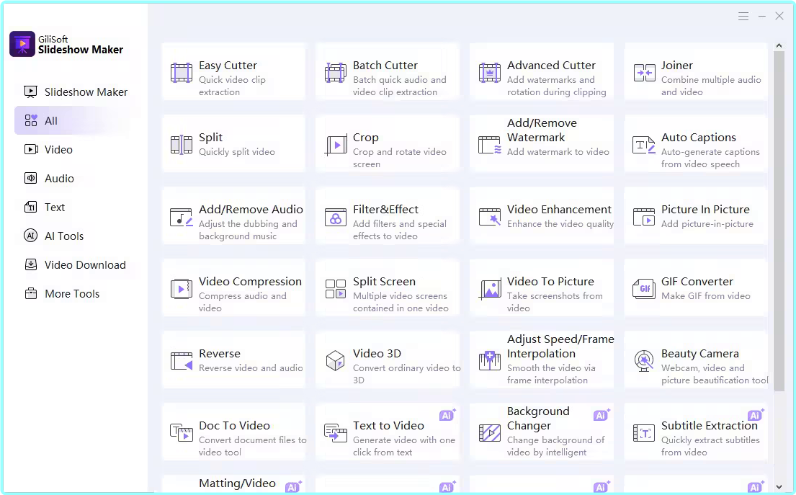796x495 pixels.
Task: Show the Video category tools
Action: (x=49, y=149)
